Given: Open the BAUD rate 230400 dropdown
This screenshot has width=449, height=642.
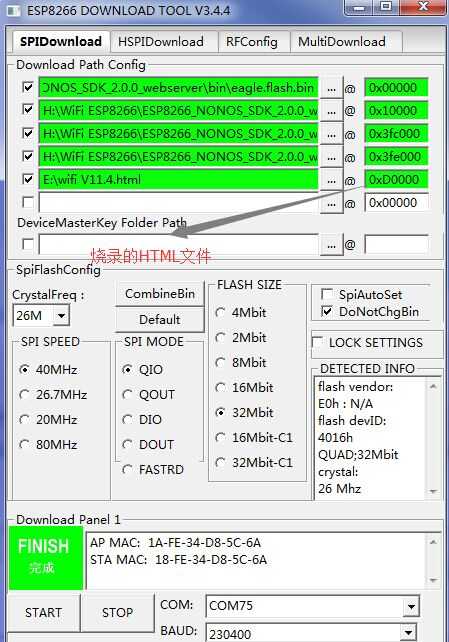Looking at the screenshot, I should point(409,633).
